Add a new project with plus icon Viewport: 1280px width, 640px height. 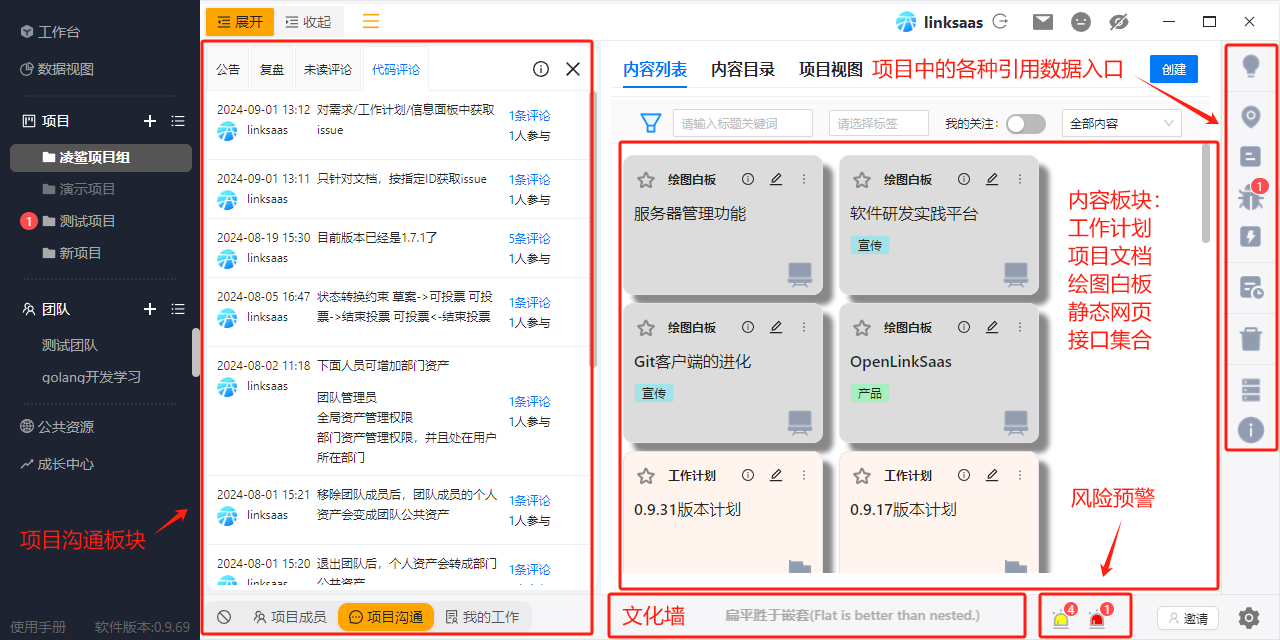[150, 121]
